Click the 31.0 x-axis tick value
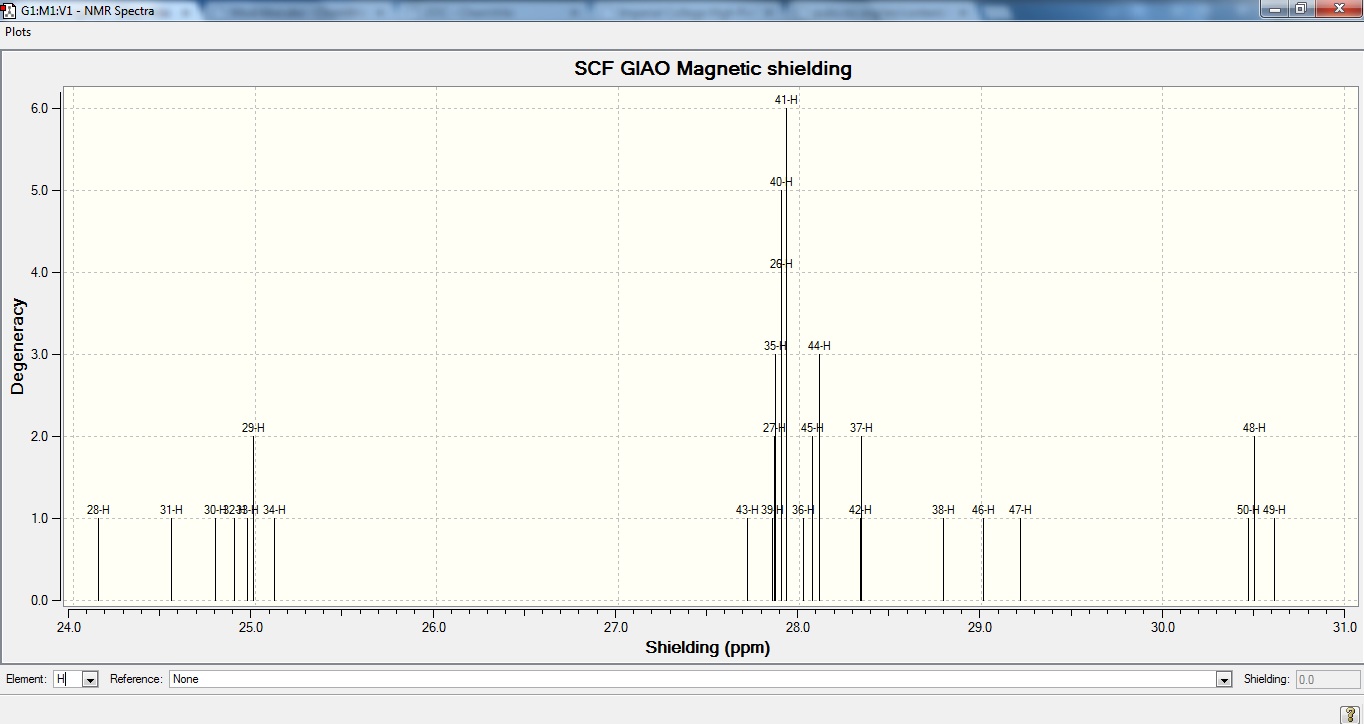The width and height of the screenshot is (1364, 724). [1345, 628]
